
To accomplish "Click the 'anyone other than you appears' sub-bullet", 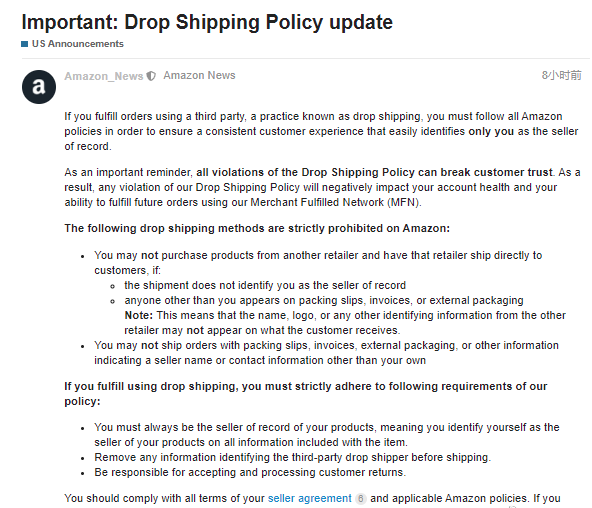I will (324, 300).
